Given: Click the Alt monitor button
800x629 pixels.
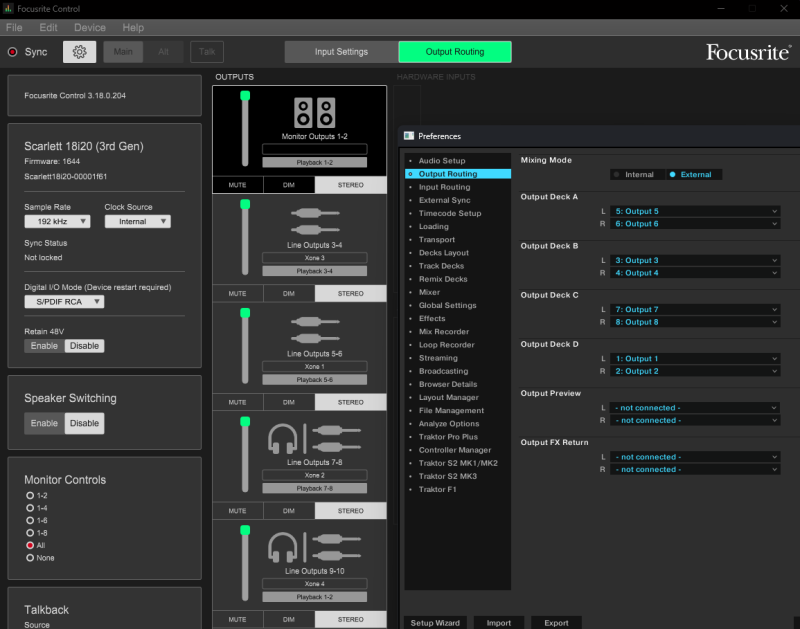Looking at the screenshot, I should [x=163, y=52].
